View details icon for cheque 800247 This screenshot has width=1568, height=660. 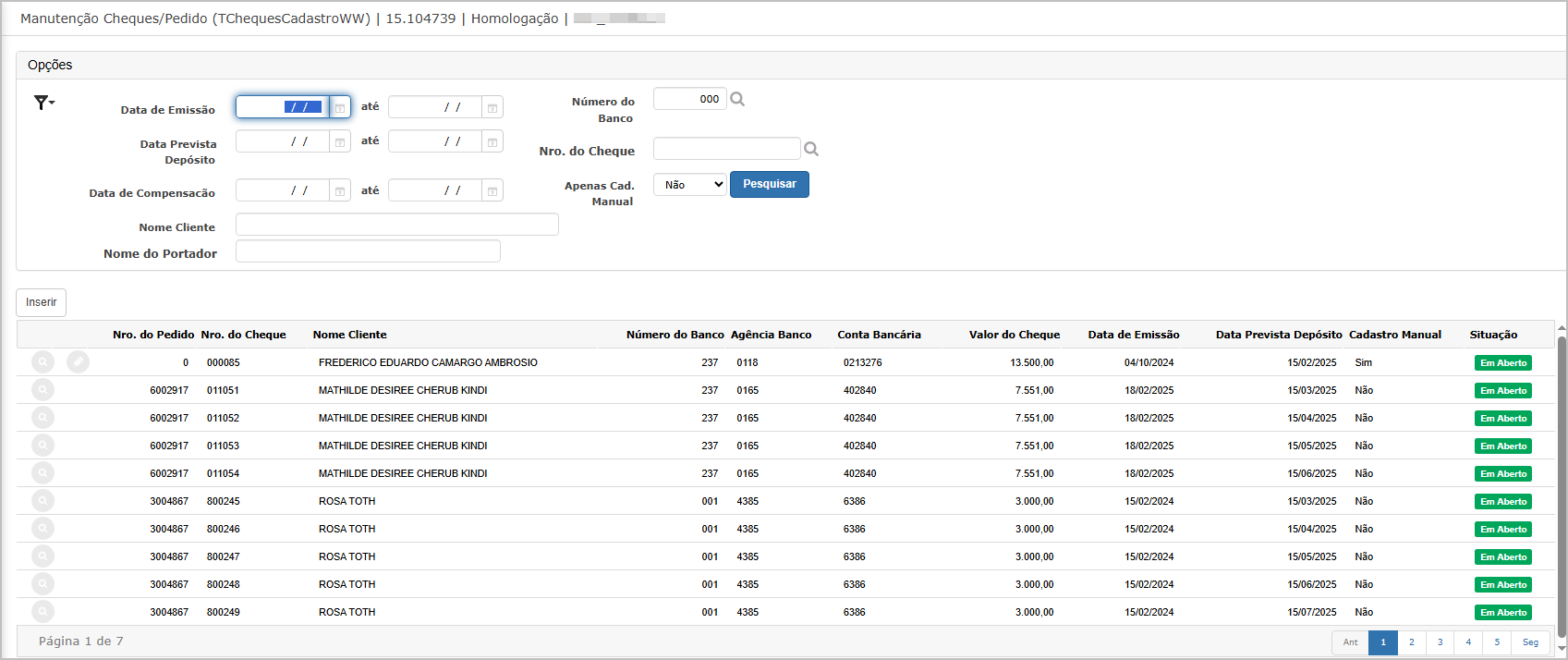pyautogui.click(x=43, y=556)
